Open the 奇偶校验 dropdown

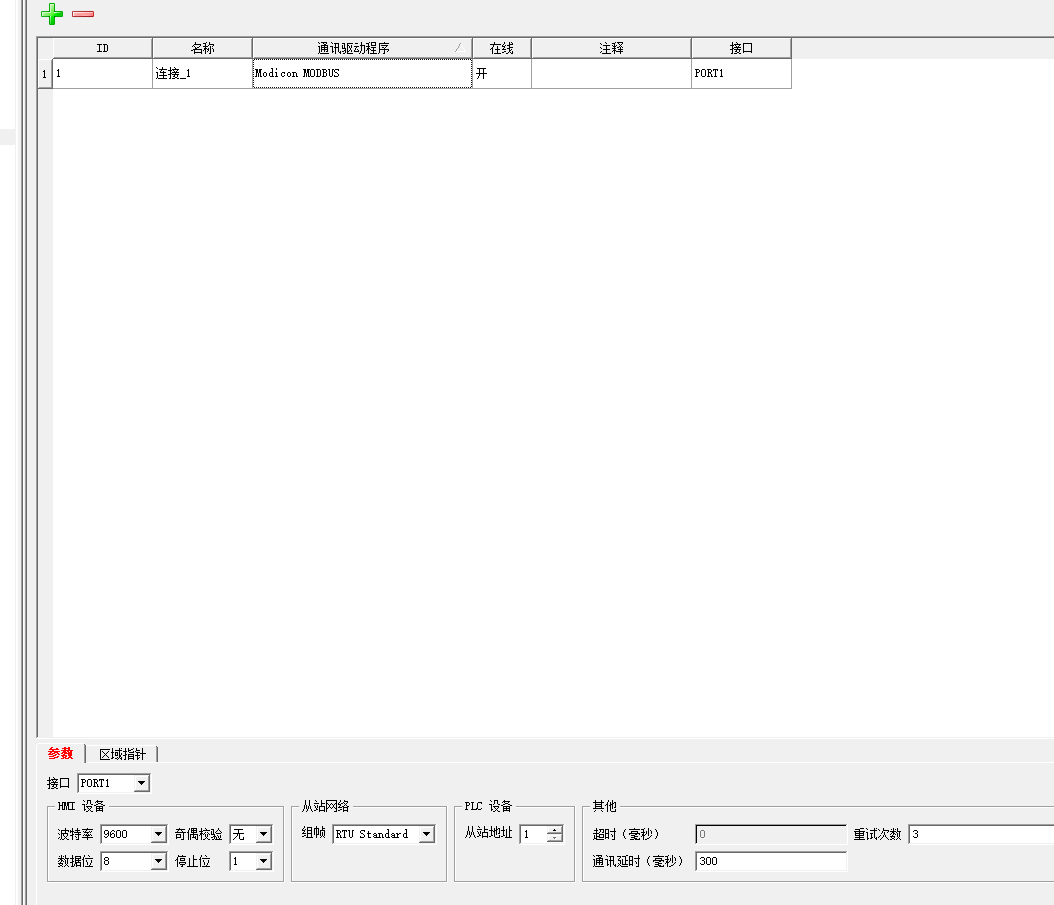pos(264,834)
